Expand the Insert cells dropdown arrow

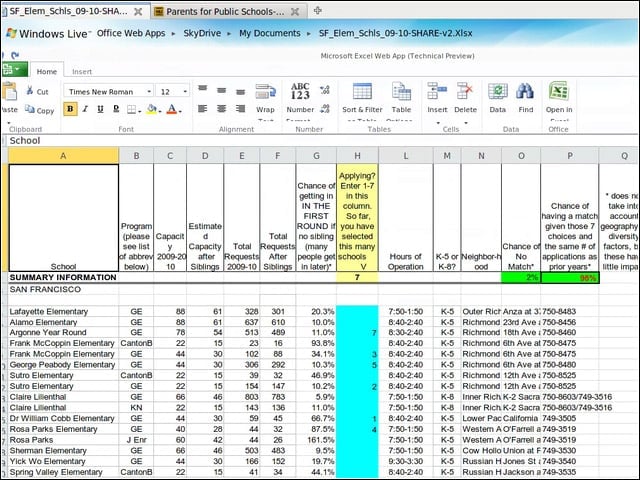tap(438, 123)
